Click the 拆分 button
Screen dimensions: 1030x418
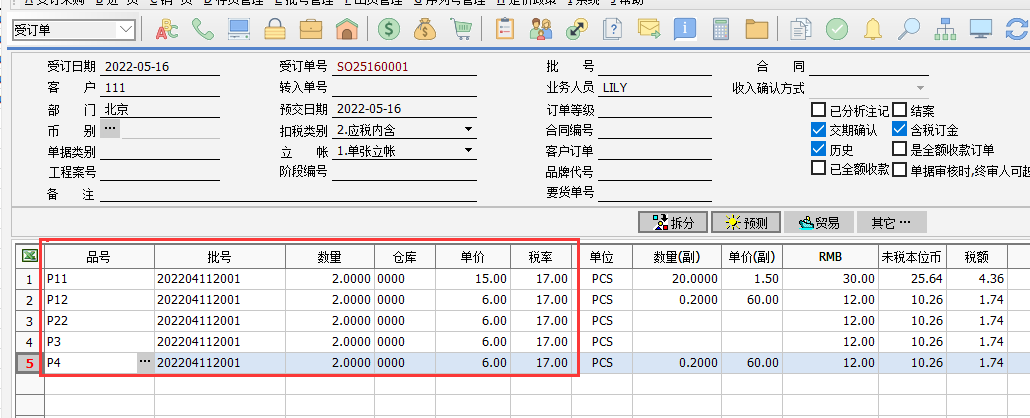click(673, 222)
